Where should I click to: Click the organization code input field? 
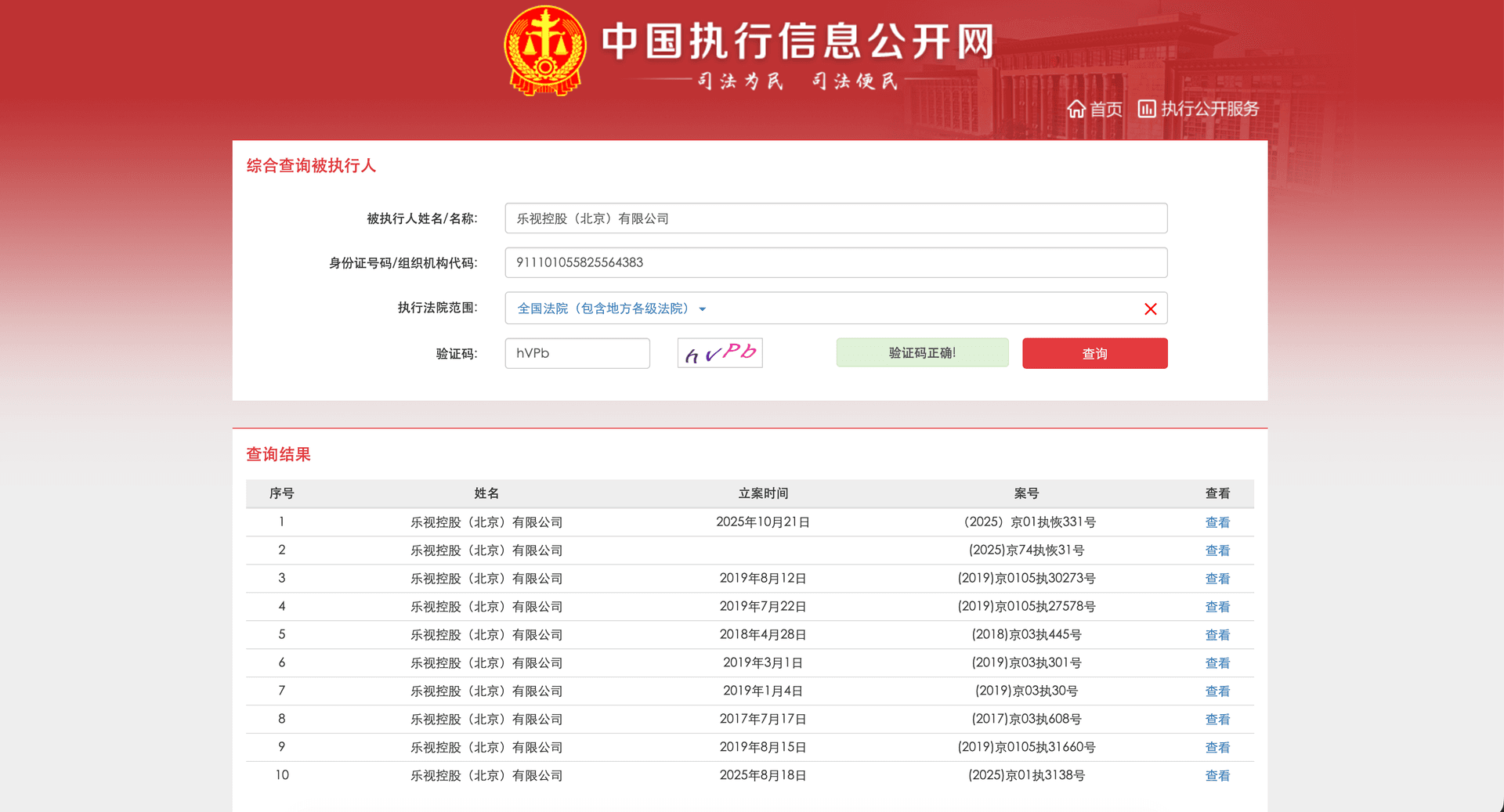point(835,262)
